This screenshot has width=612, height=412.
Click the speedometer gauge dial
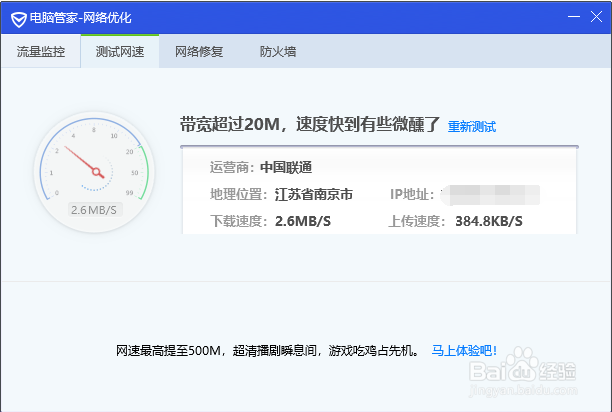point(94,172)
